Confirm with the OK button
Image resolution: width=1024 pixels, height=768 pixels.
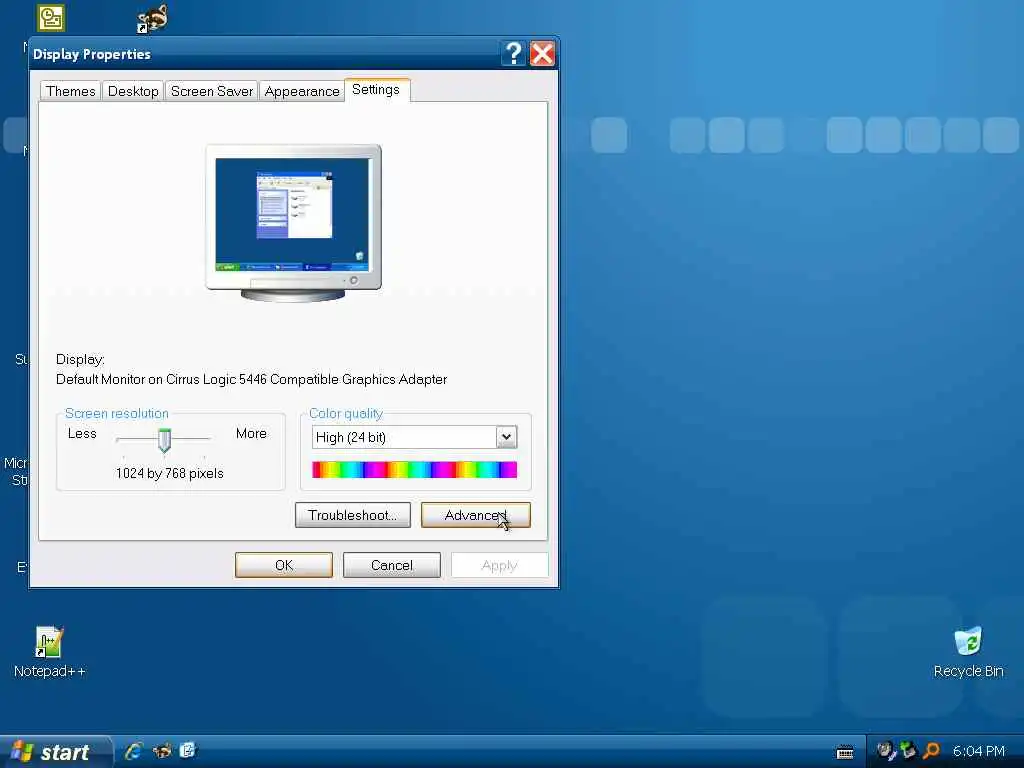284,565
